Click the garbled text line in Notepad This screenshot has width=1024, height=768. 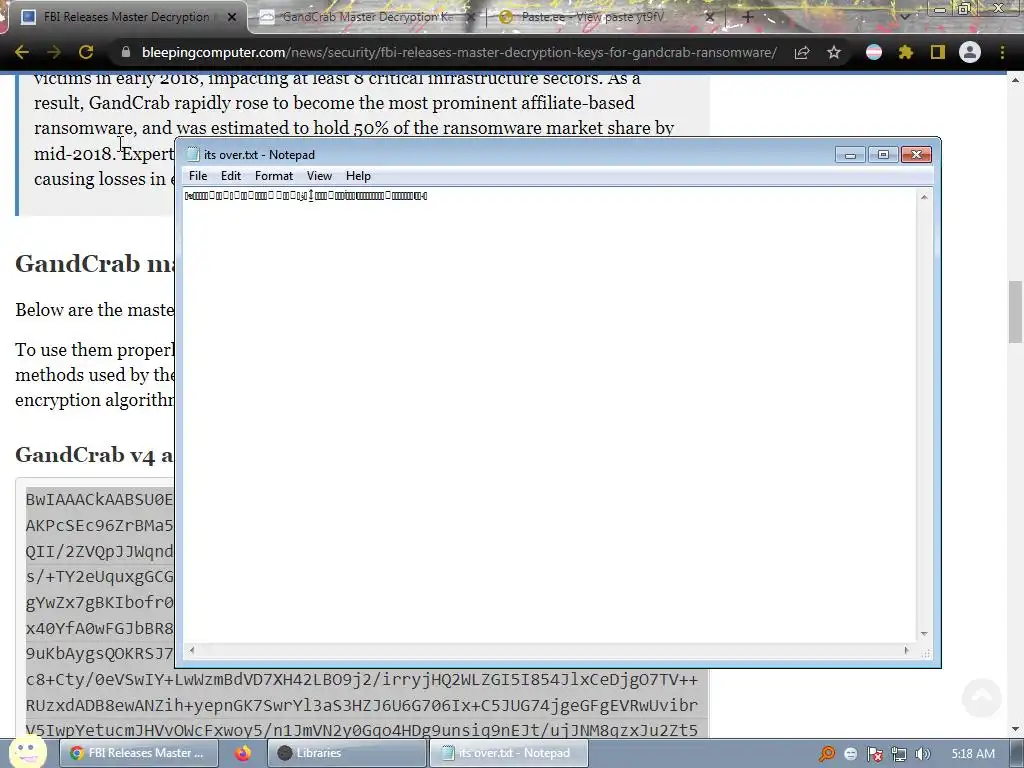coord(306,195)
